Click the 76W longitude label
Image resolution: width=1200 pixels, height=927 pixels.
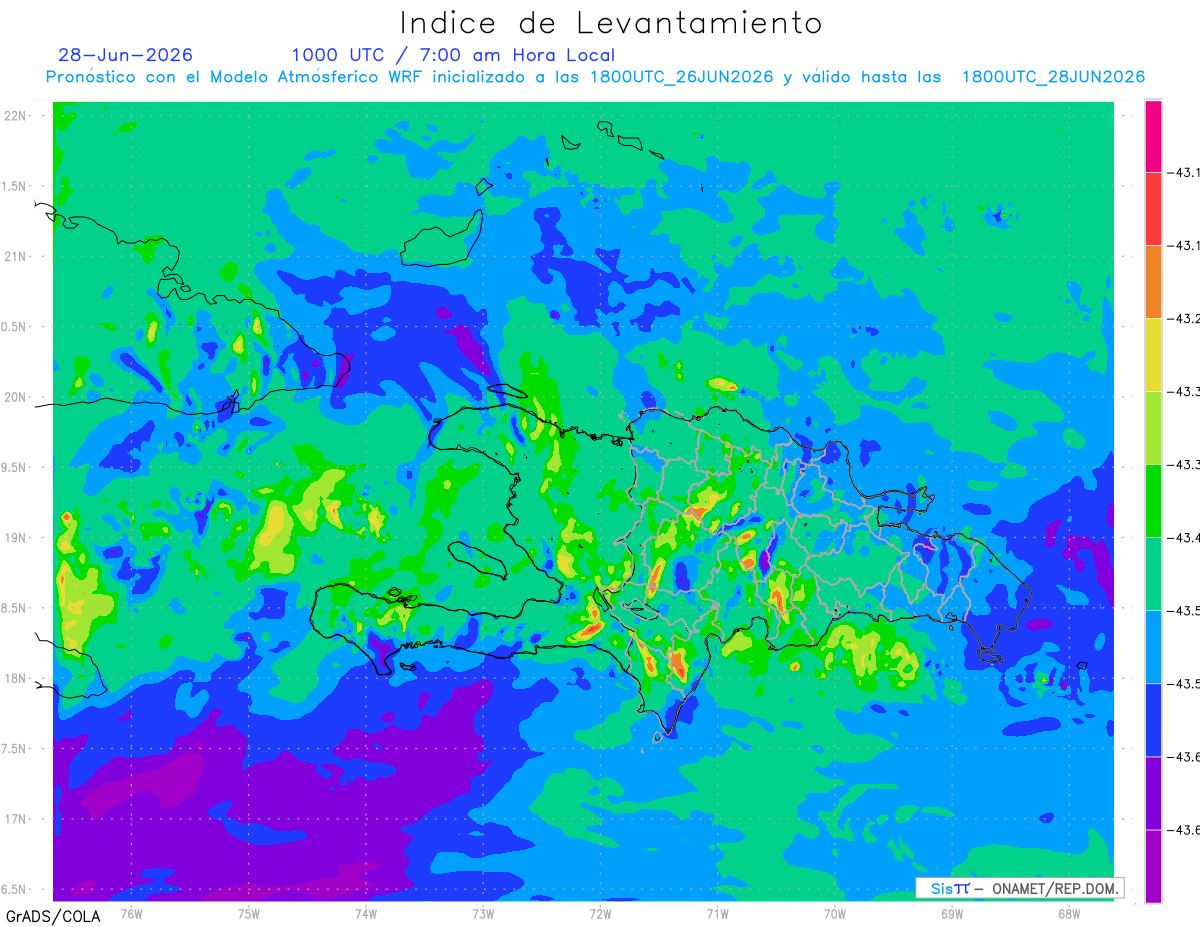tap(131, 912)
